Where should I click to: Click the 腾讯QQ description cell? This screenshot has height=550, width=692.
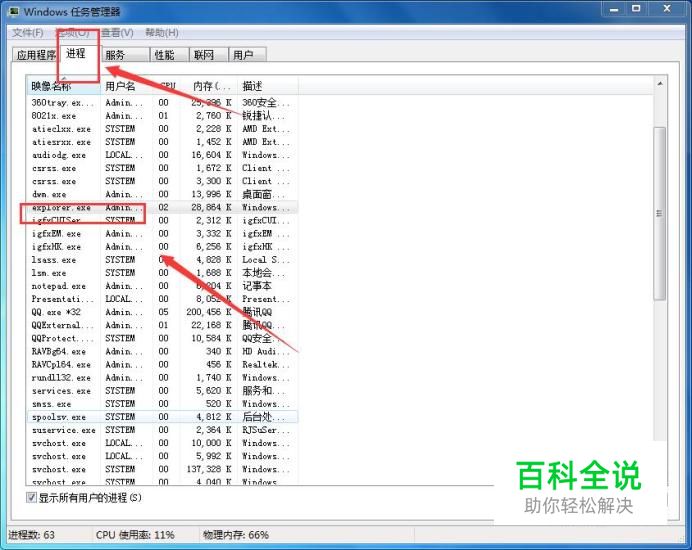coord(257,312)
